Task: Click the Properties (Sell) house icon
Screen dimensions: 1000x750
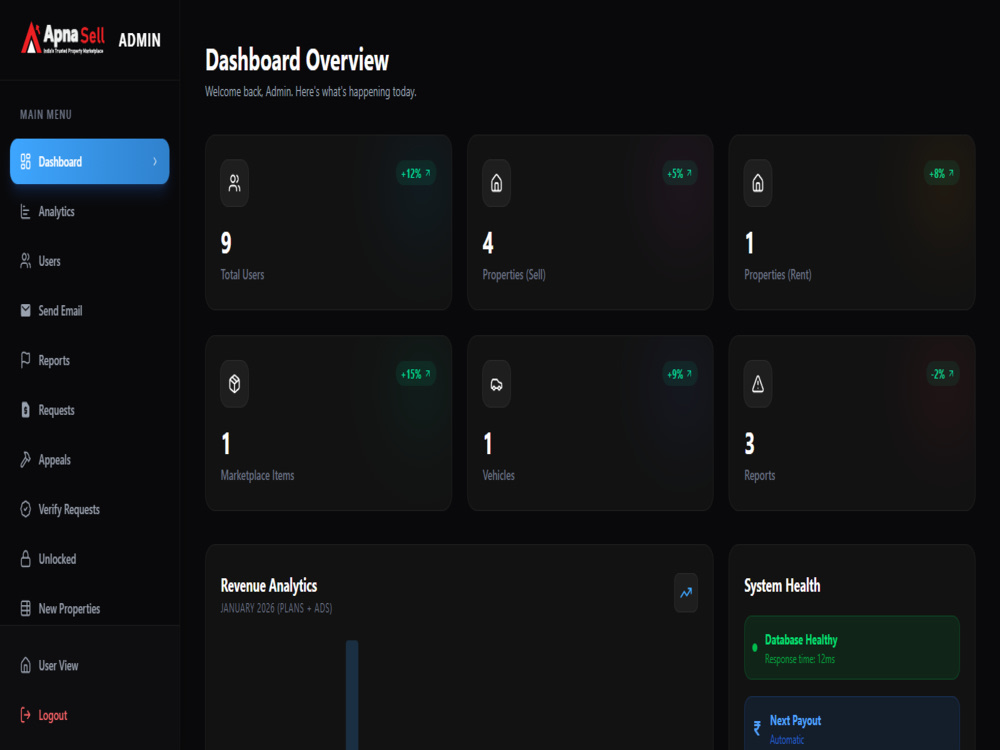Action: (x=496, y=184)
